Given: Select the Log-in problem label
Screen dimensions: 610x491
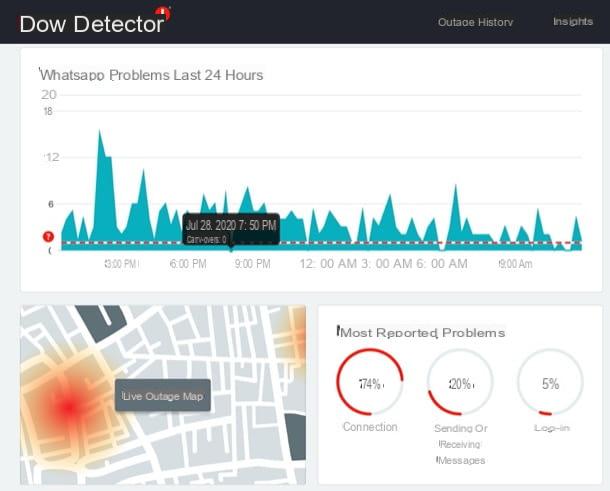Looking at the screenshot, I should (552, 428).
